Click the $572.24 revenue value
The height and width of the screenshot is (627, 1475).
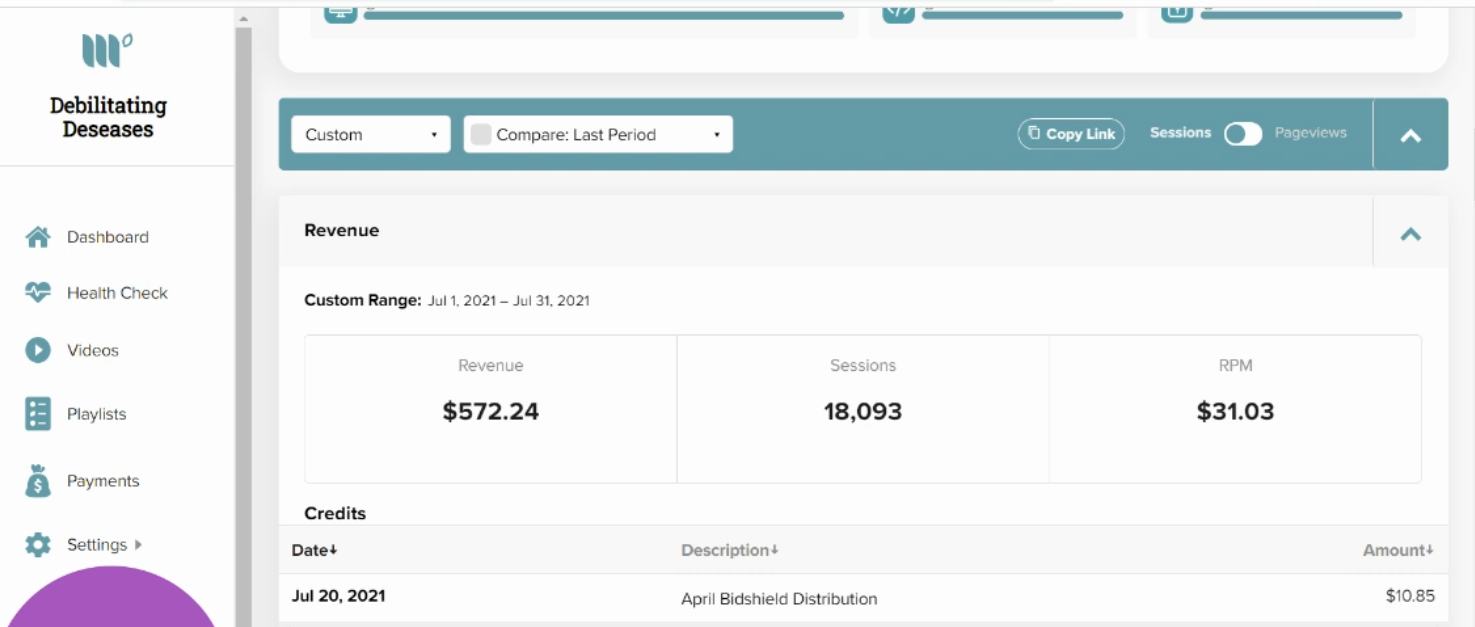point(491,411)
